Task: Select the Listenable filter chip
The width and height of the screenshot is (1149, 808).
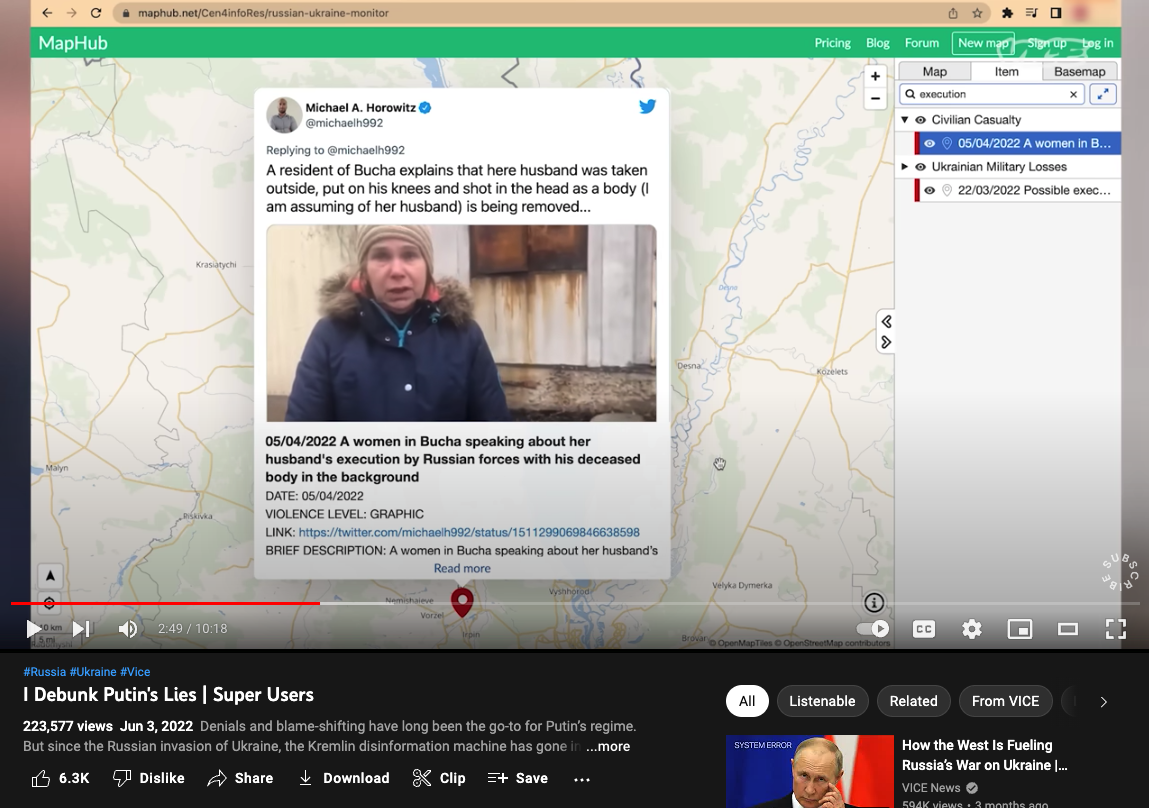Action: [x=822, y=701]
